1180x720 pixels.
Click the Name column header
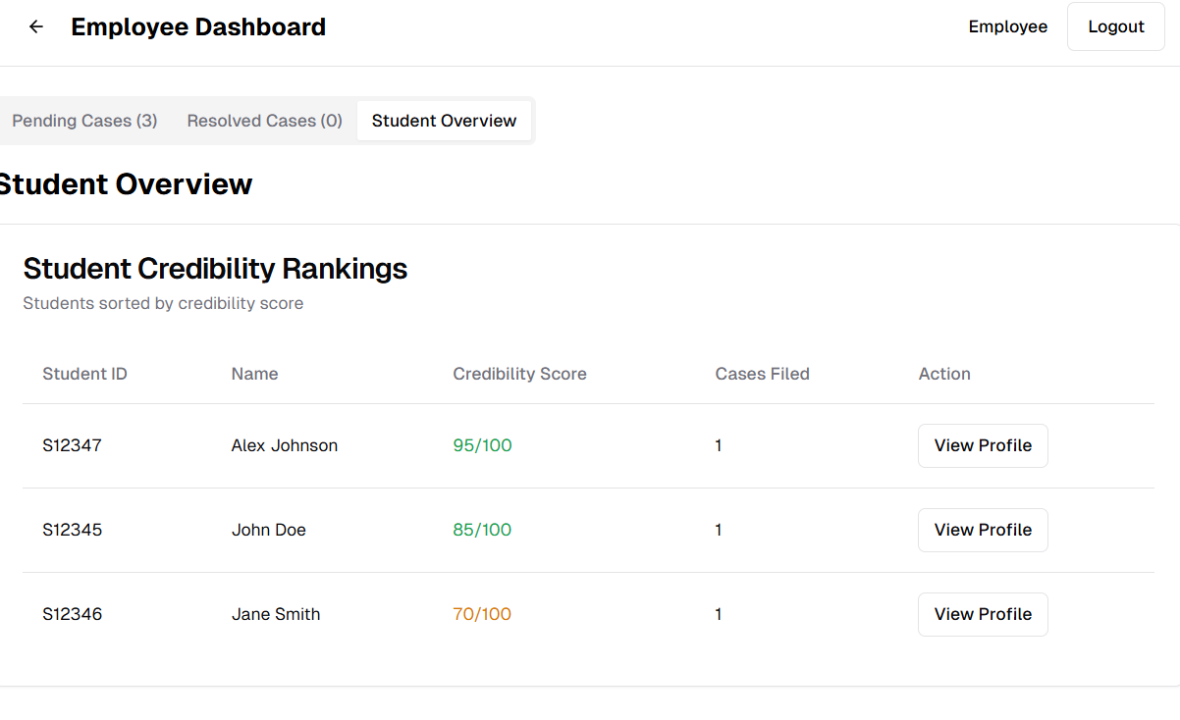(254, 374)
